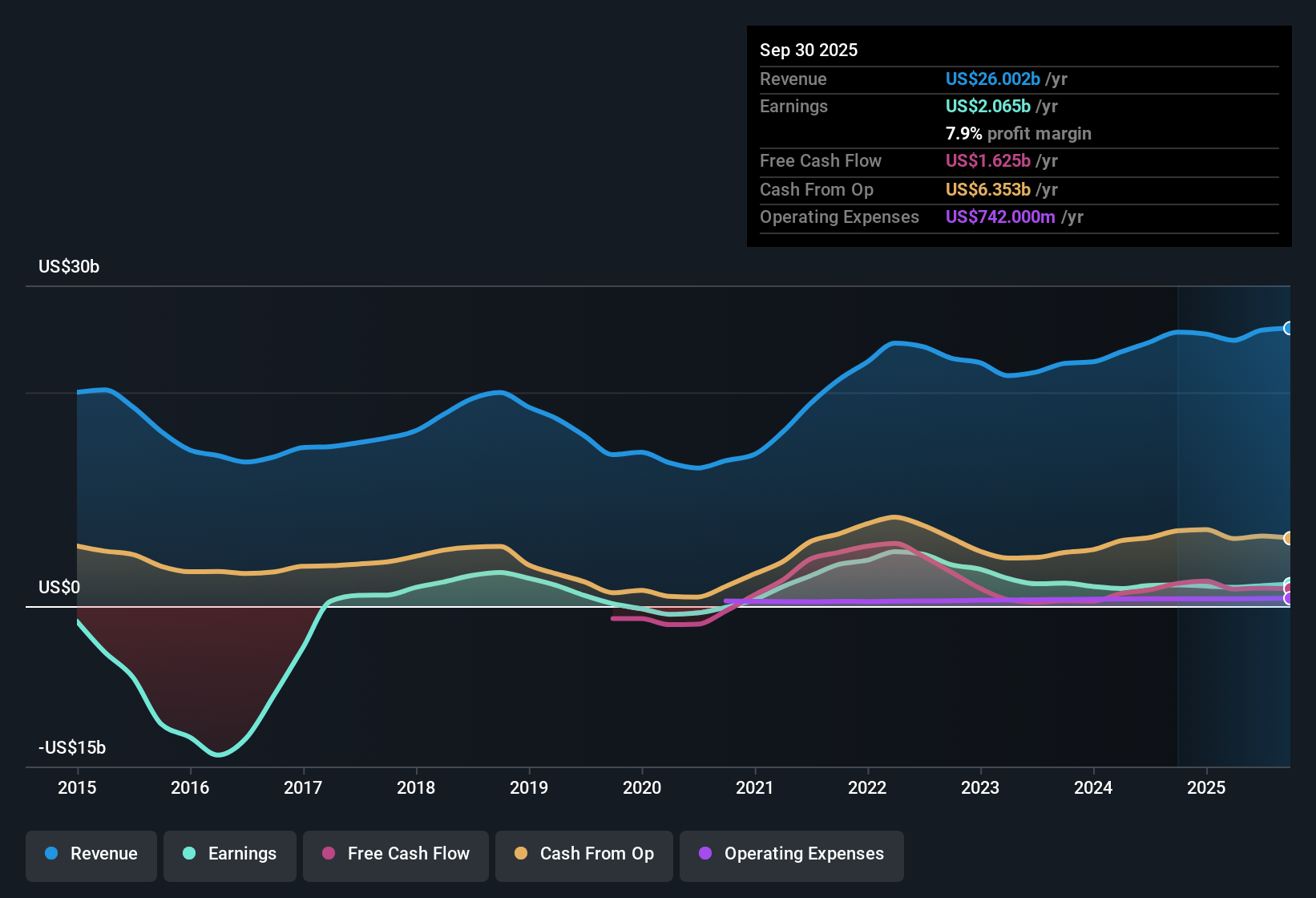
Task: Select the 2025 year label on the axis
Action: 1208,788
